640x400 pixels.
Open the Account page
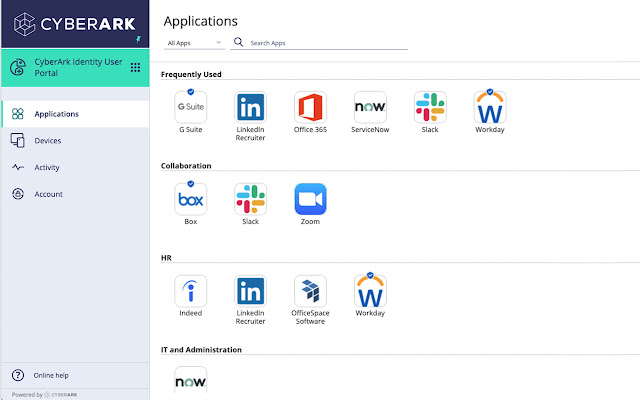click(75, 194)
